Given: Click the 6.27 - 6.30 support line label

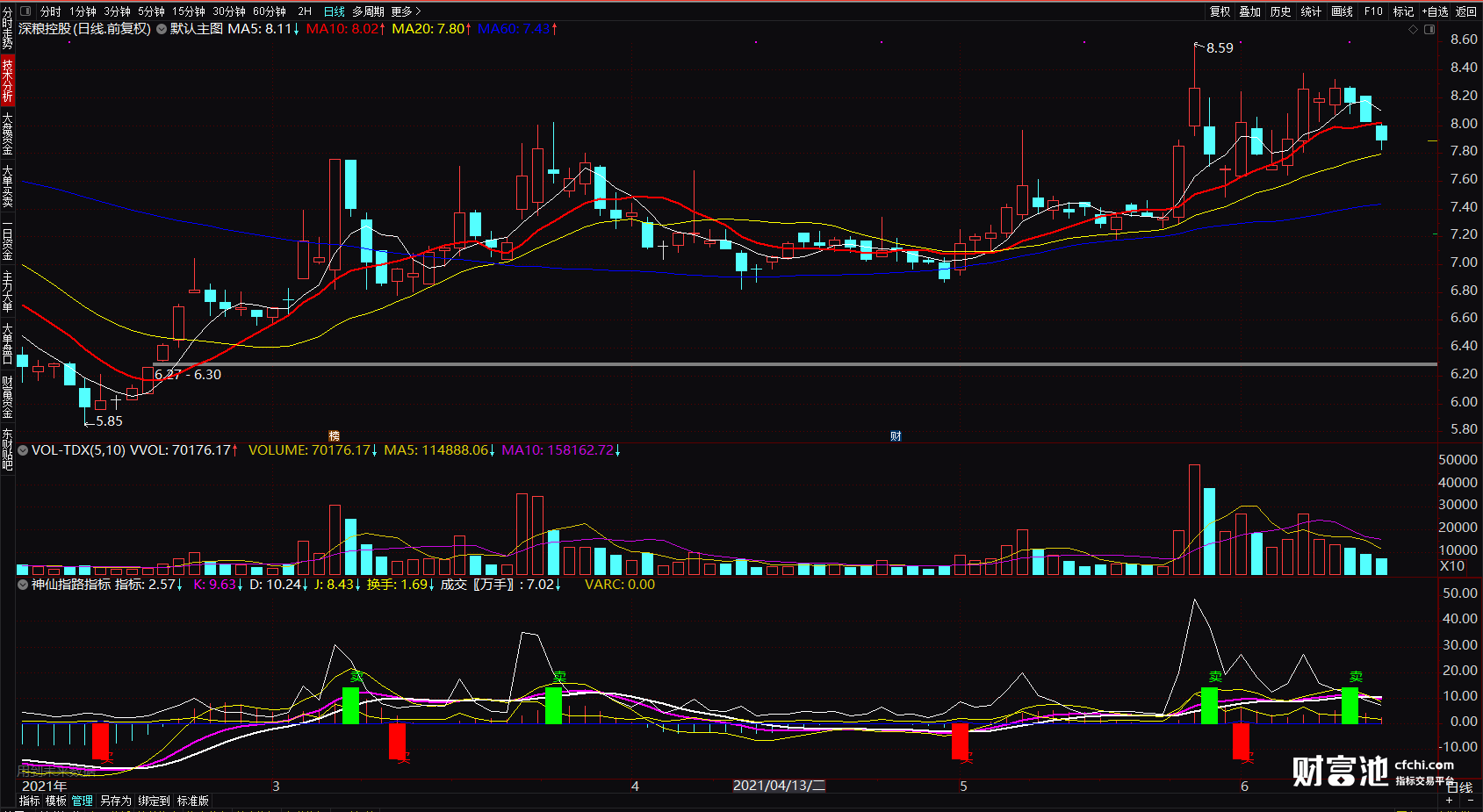Looking at the screenshot, I should pyautogui.click(x=188, y=375).
